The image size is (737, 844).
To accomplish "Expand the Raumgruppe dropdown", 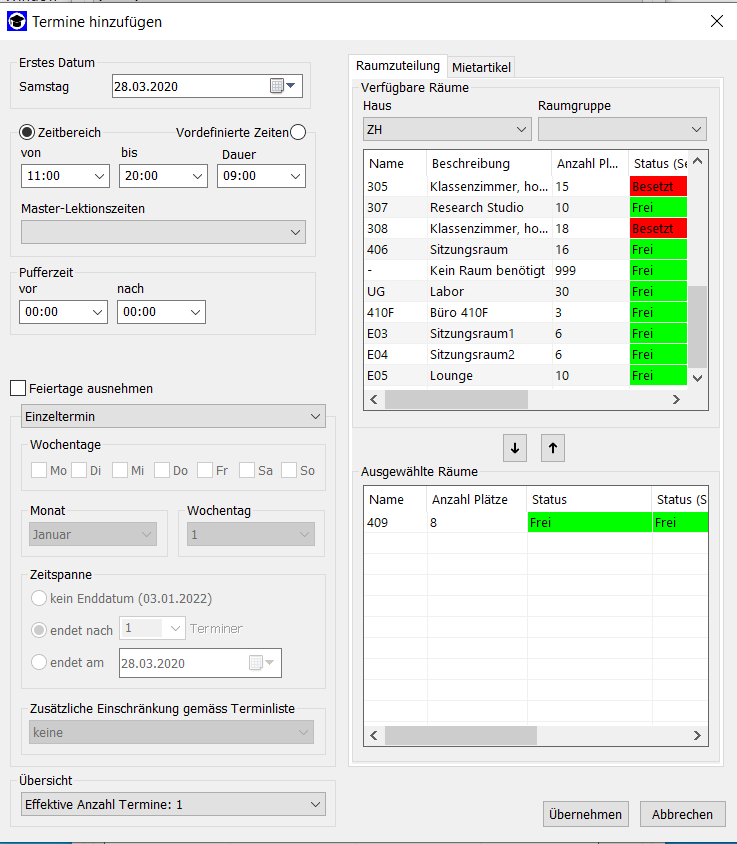I will click(x=621, y=129).
